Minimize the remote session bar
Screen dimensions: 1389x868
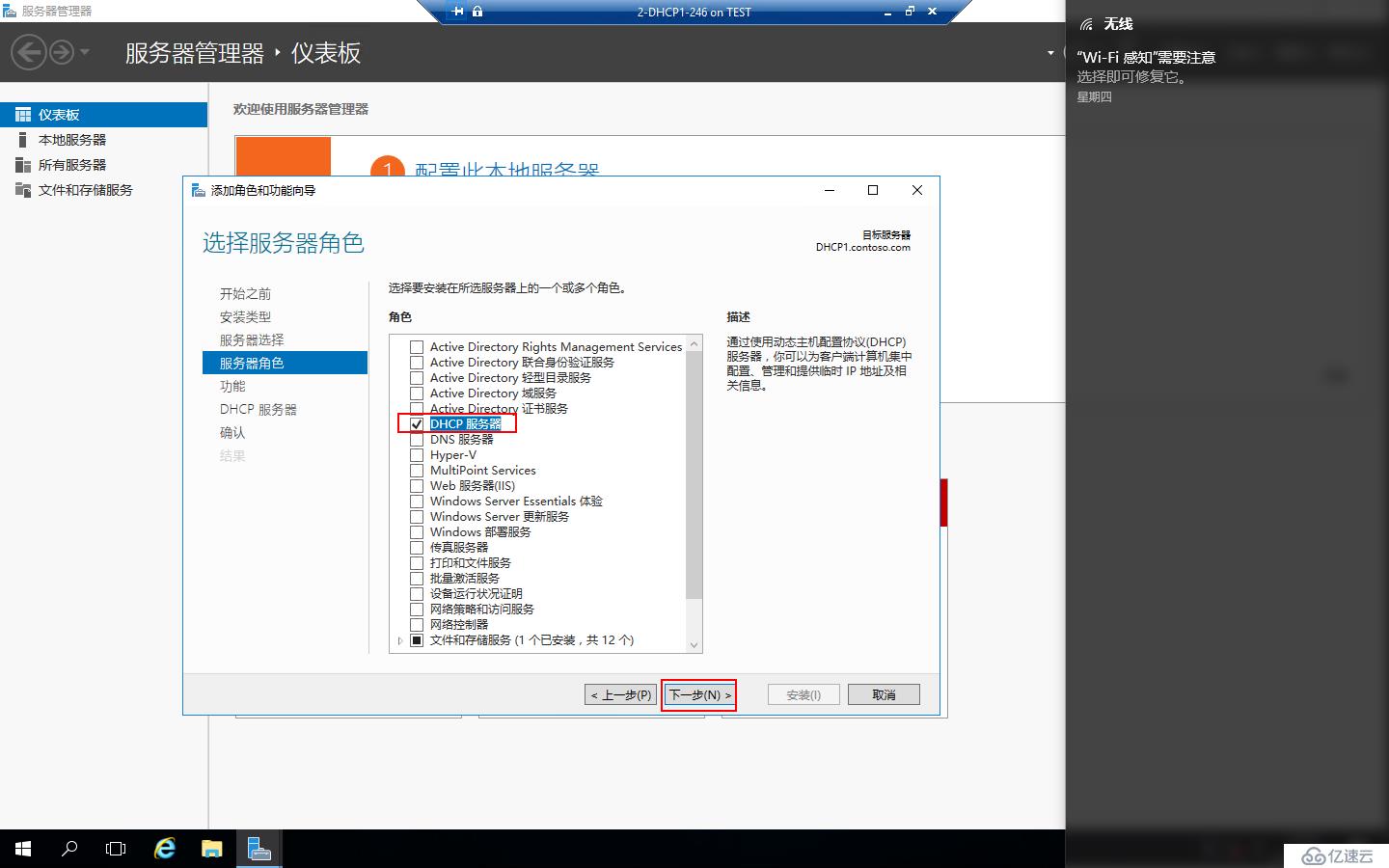coord(887,12)
